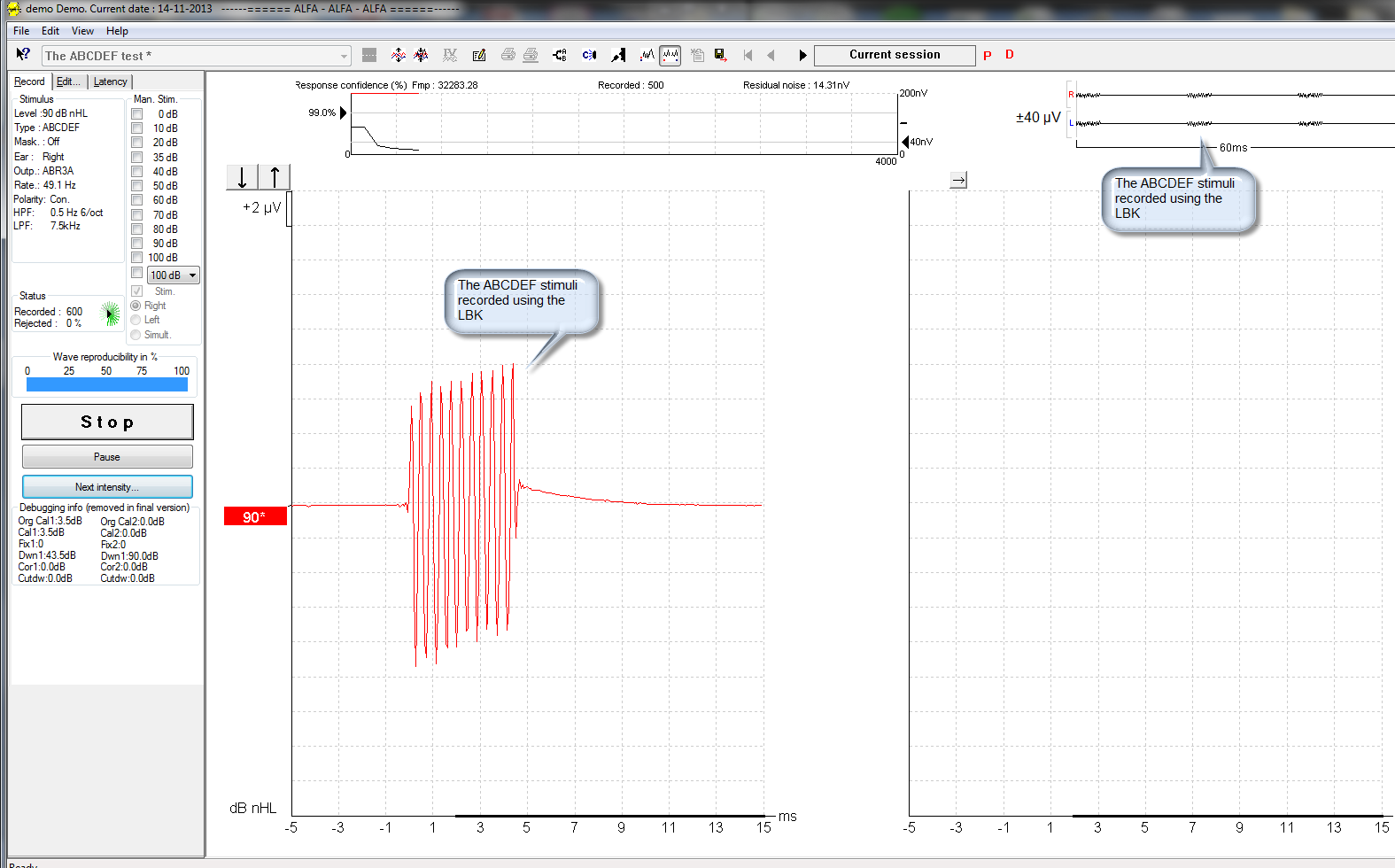
Task: Click the first grey printer icon
Action: [x=508, y=55]
